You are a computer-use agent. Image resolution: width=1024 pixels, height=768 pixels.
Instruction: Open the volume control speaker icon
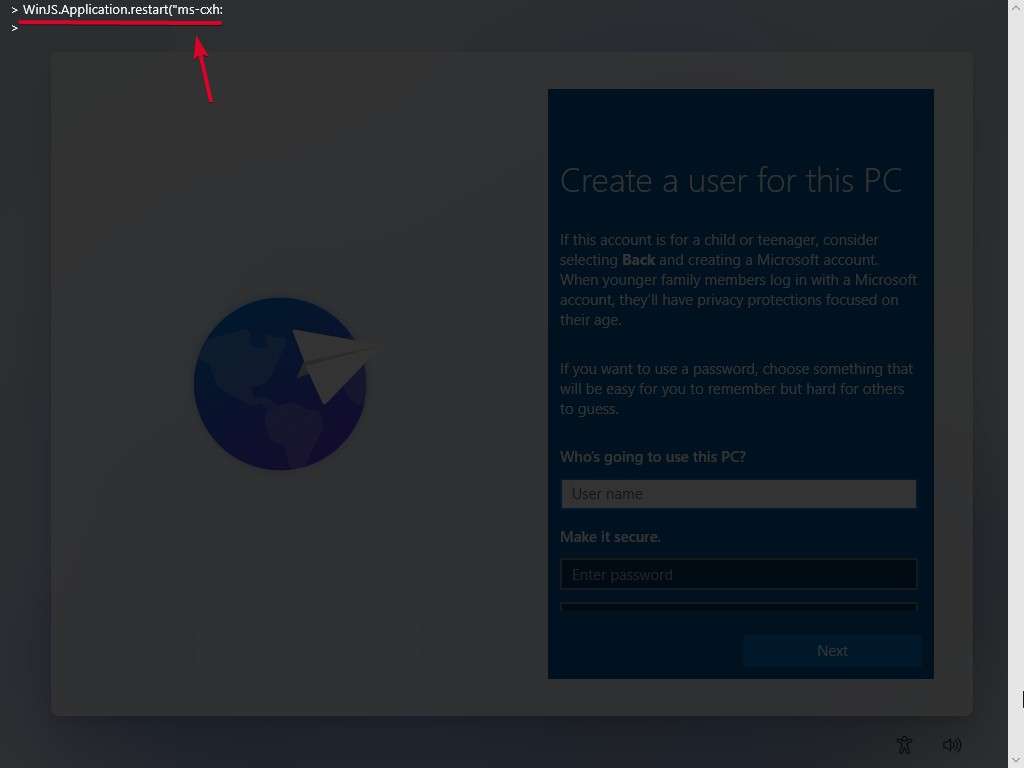click(951, 744)
